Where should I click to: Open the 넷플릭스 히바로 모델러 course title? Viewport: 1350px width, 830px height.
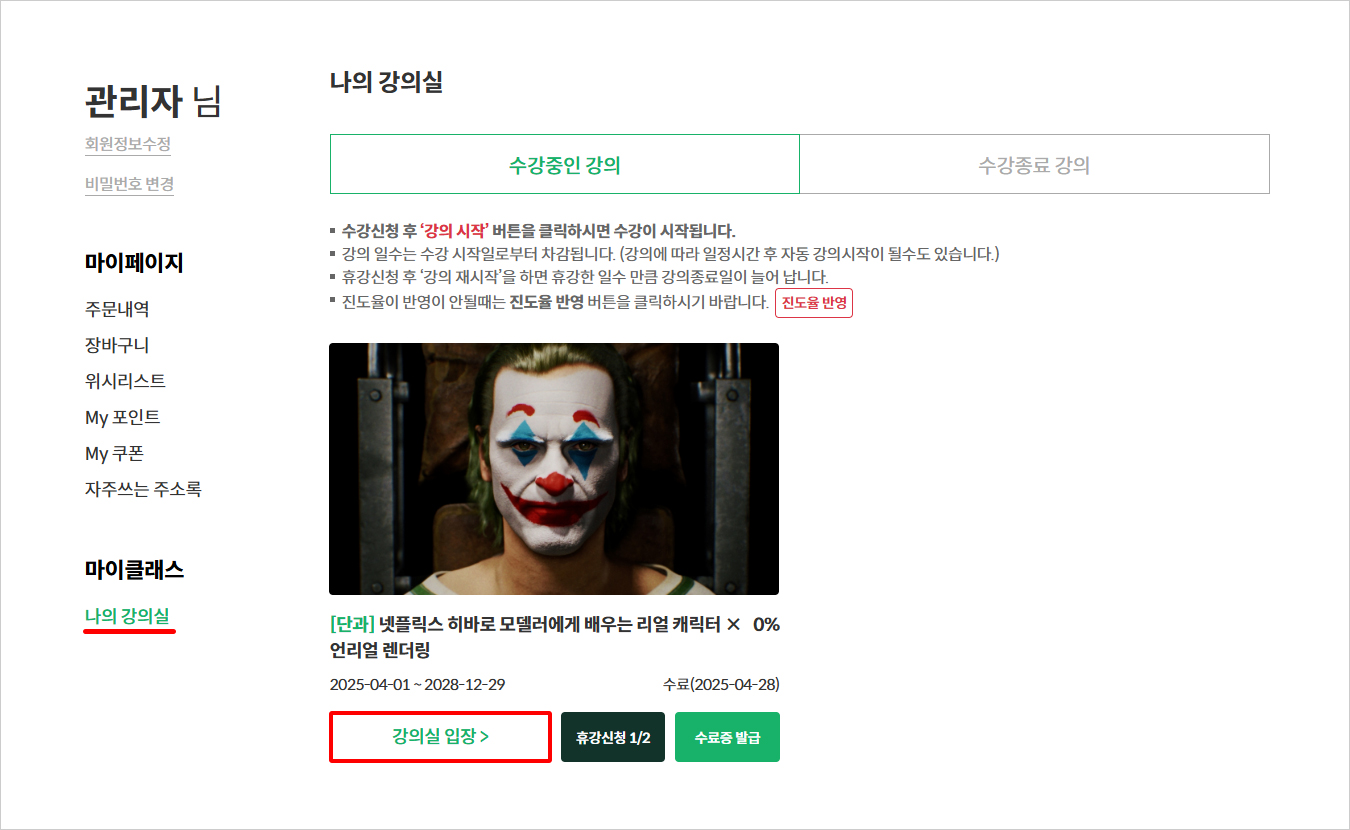point(534,637)
